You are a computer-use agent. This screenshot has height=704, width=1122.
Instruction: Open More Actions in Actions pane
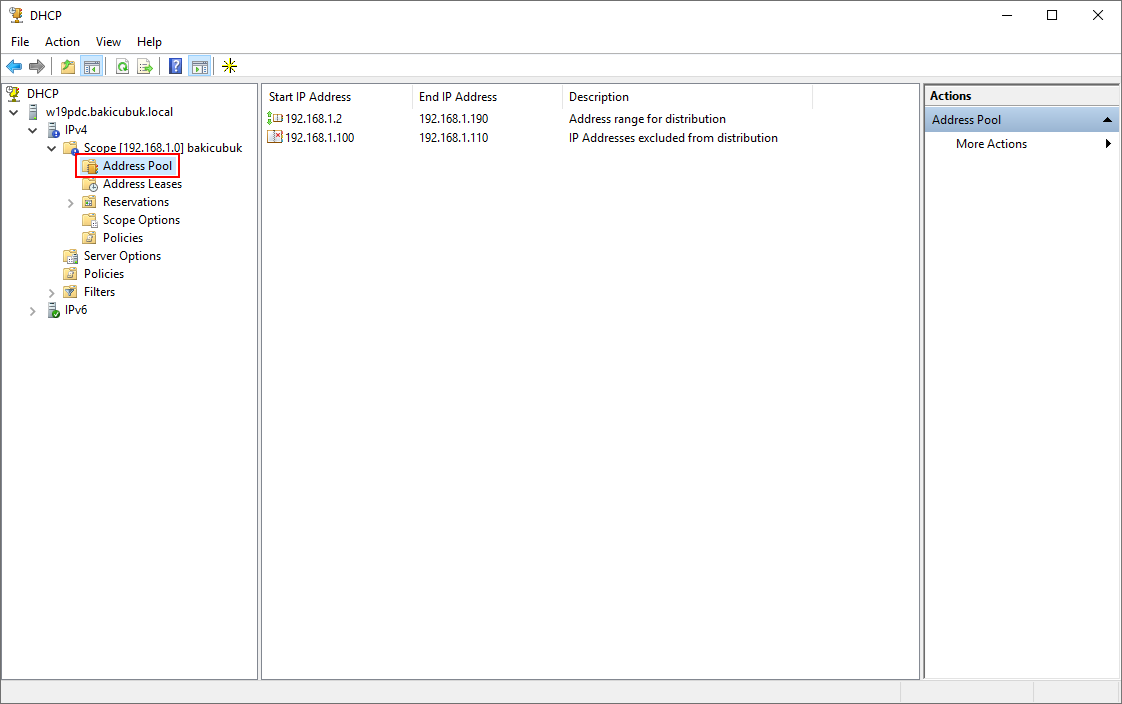(x=991, y=144)
